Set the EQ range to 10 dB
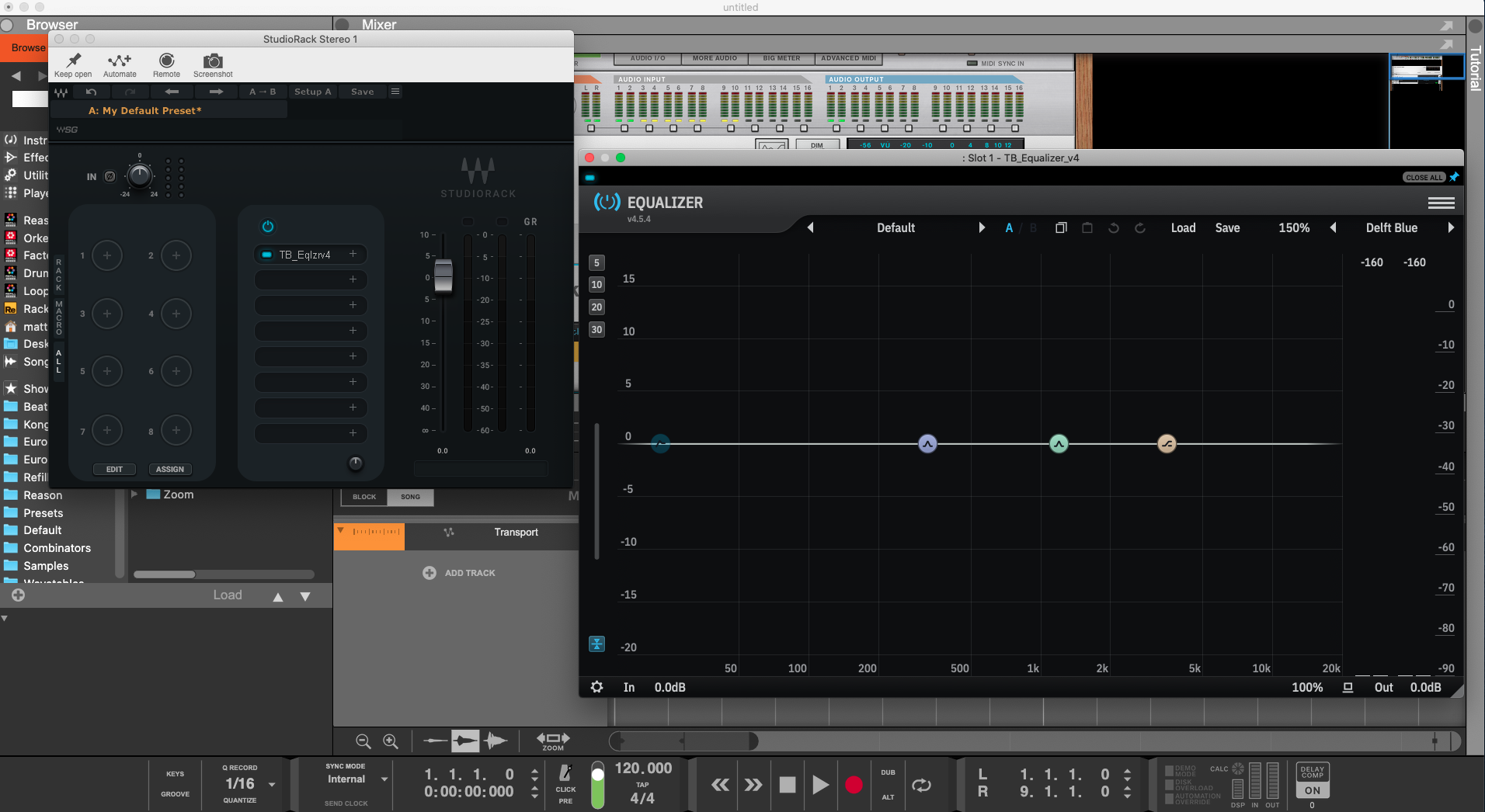Screen dimensions: 1485x812 (596, 285)
